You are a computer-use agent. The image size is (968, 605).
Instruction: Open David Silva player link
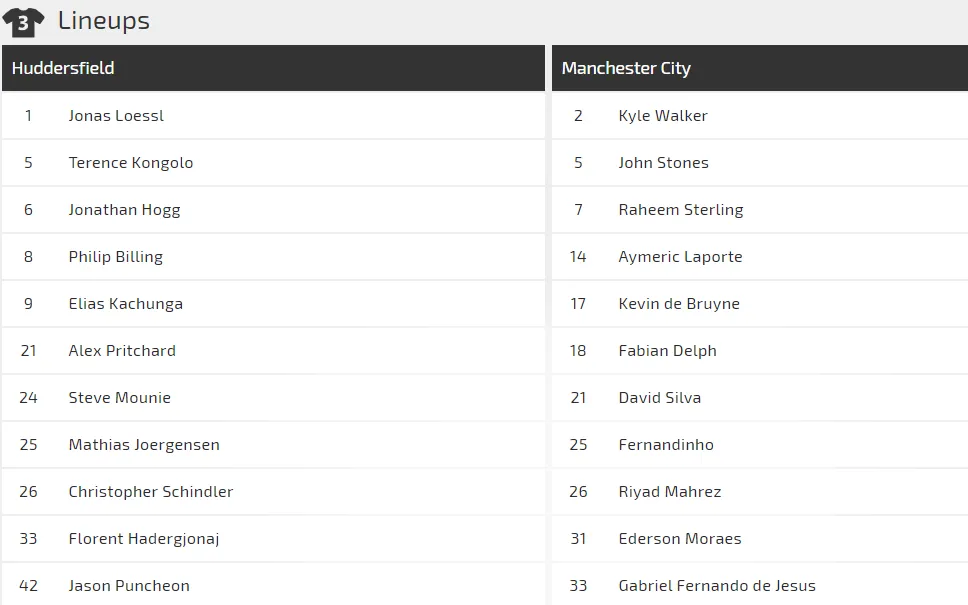point(660,398)
